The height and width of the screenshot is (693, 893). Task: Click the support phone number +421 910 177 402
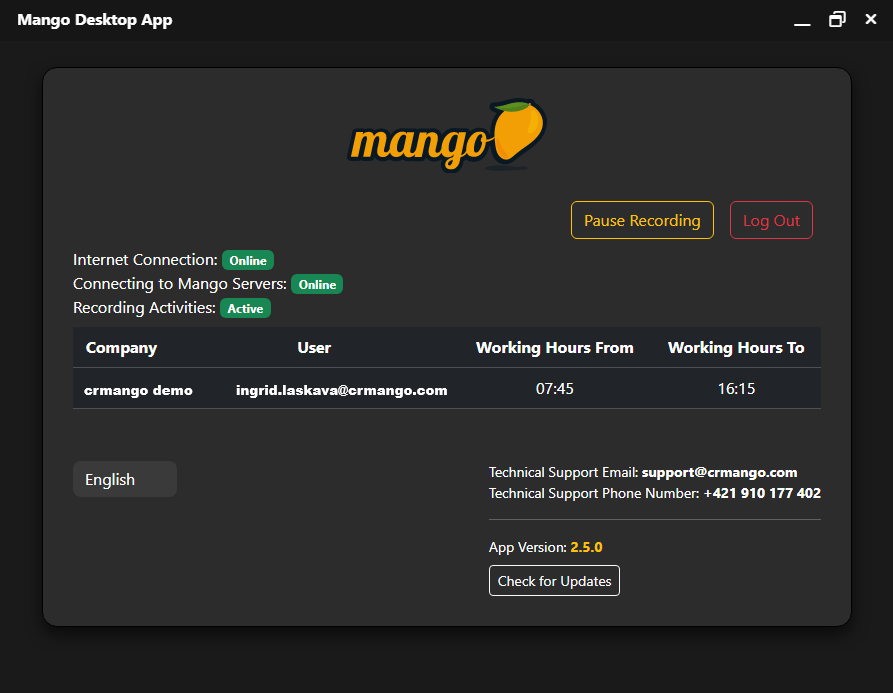coord(762,493)
